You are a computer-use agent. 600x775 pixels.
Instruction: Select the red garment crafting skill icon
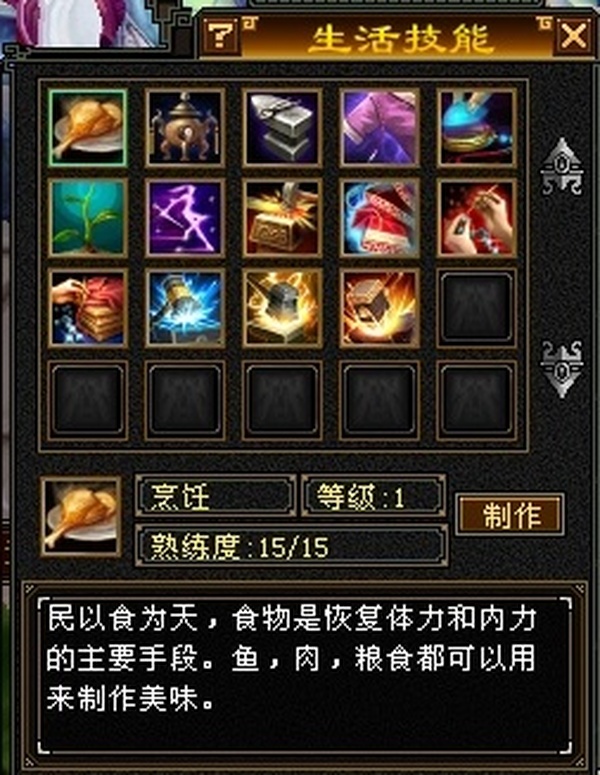(x=380, y=218)
